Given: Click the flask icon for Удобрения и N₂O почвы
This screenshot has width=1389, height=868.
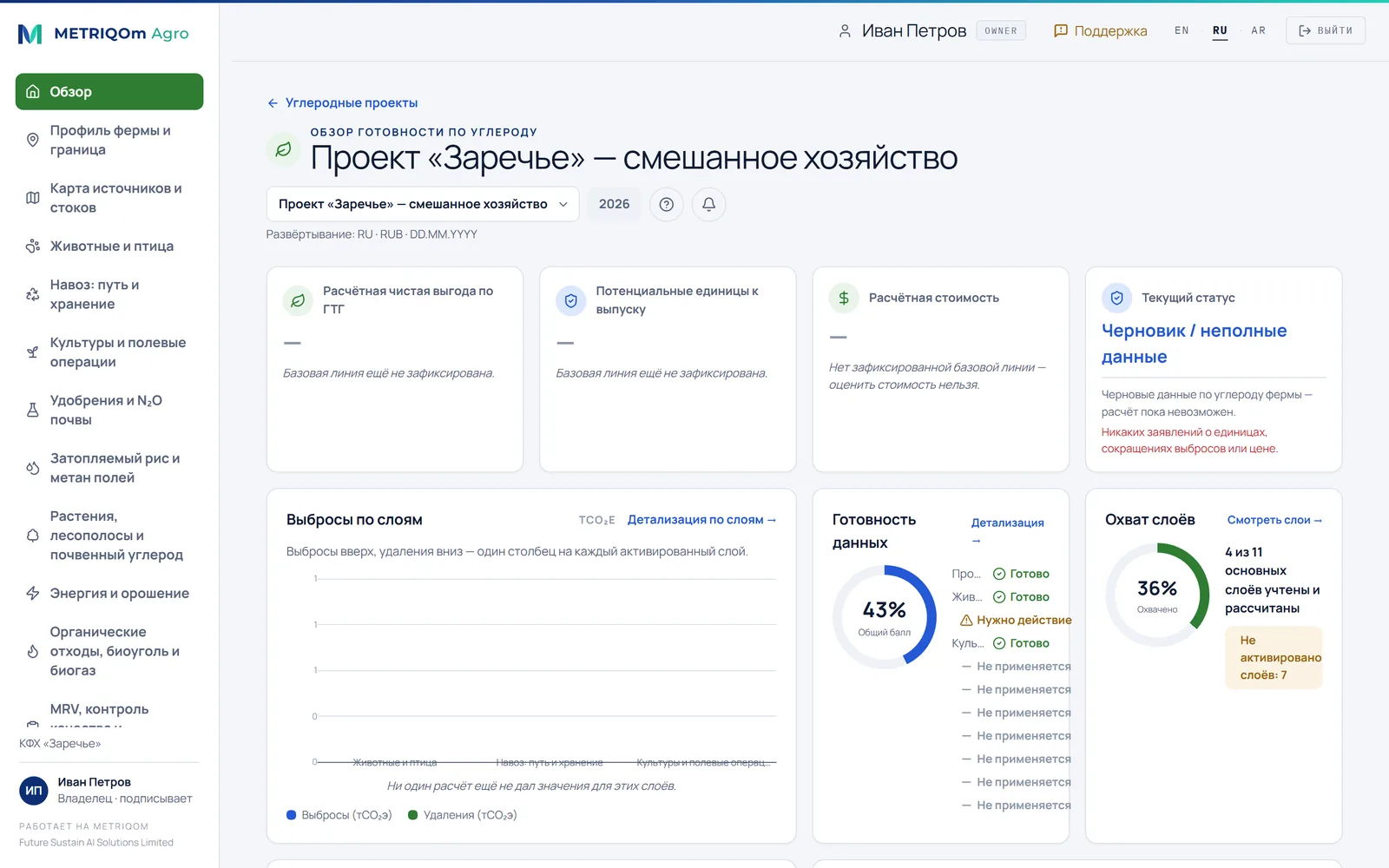Looking at the screenshot, I should click(33, 410).
